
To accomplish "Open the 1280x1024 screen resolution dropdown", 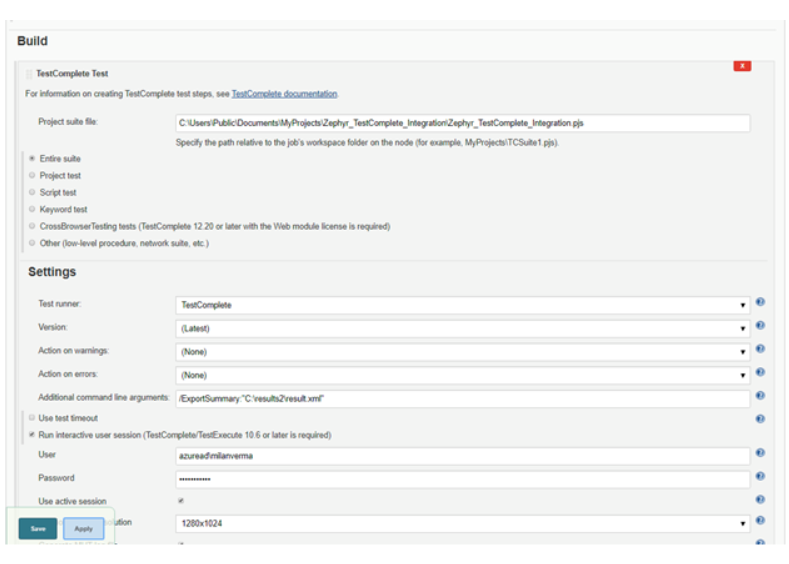I will 462,523.
